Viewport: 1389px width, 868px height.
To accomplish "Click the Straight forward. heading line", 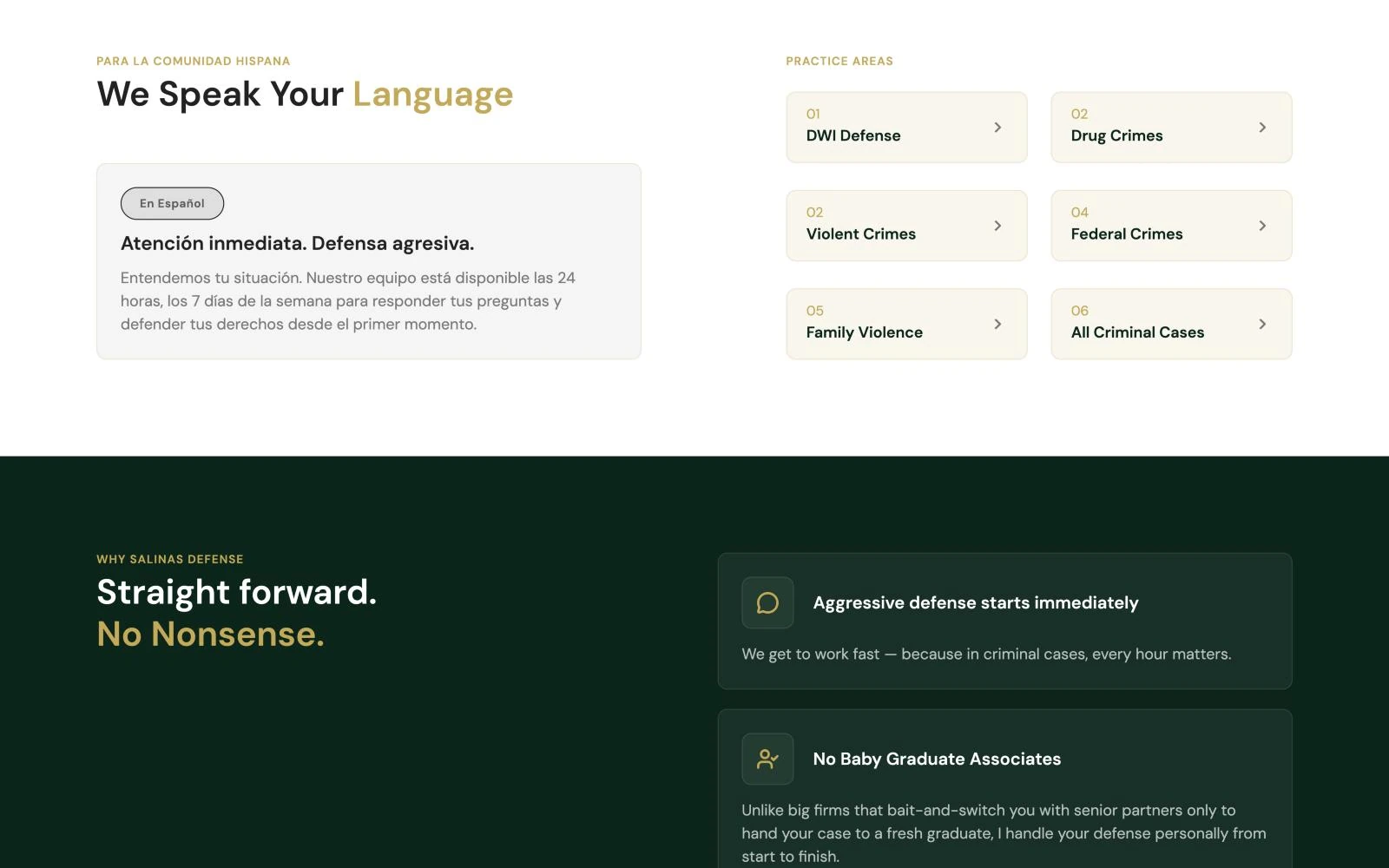I will point(237,593).
